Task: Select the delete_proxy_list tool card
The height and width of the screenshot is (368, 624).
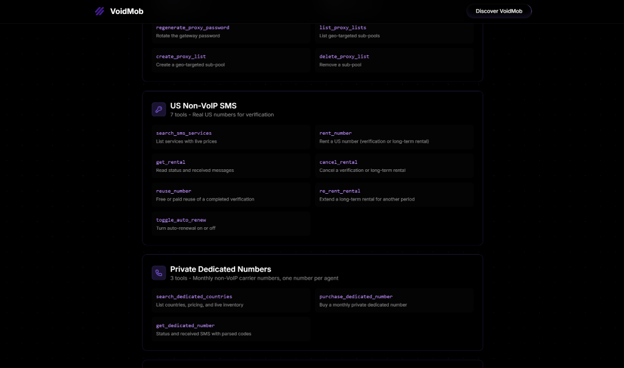Action: point(394,60)
